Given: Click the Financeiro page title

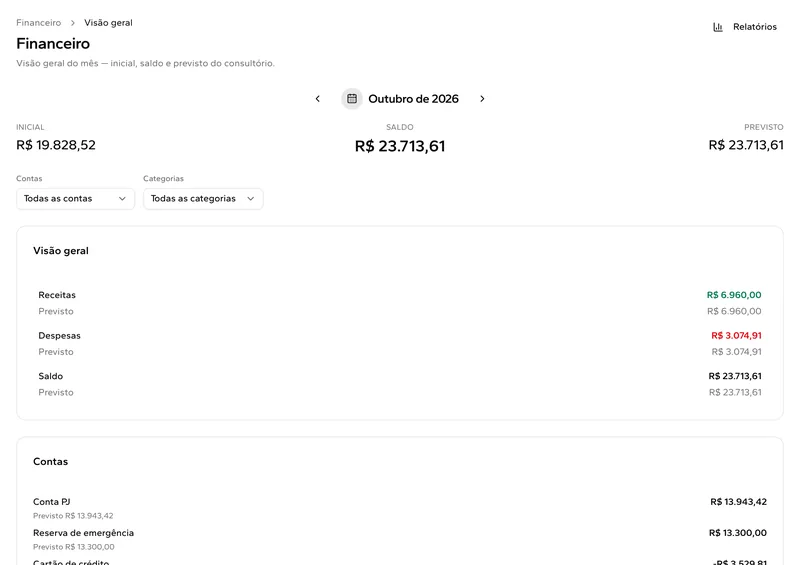Looking at the screenshot, I should click(x=53, y=44).
